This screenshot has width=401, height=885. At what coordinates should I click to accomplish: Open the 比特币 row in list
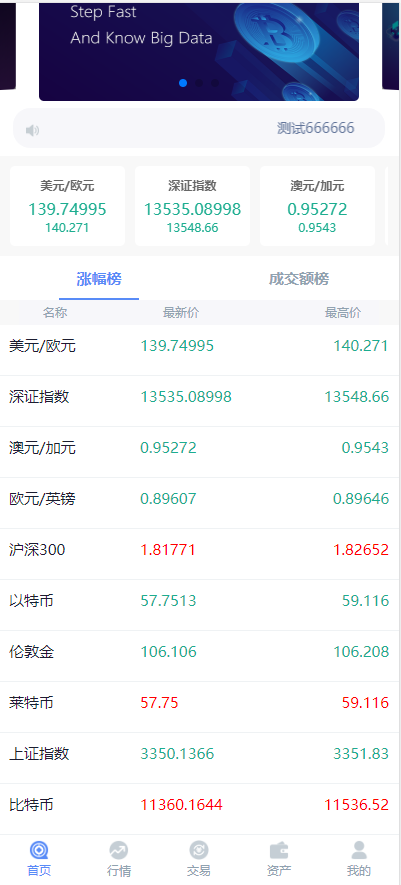200,805
